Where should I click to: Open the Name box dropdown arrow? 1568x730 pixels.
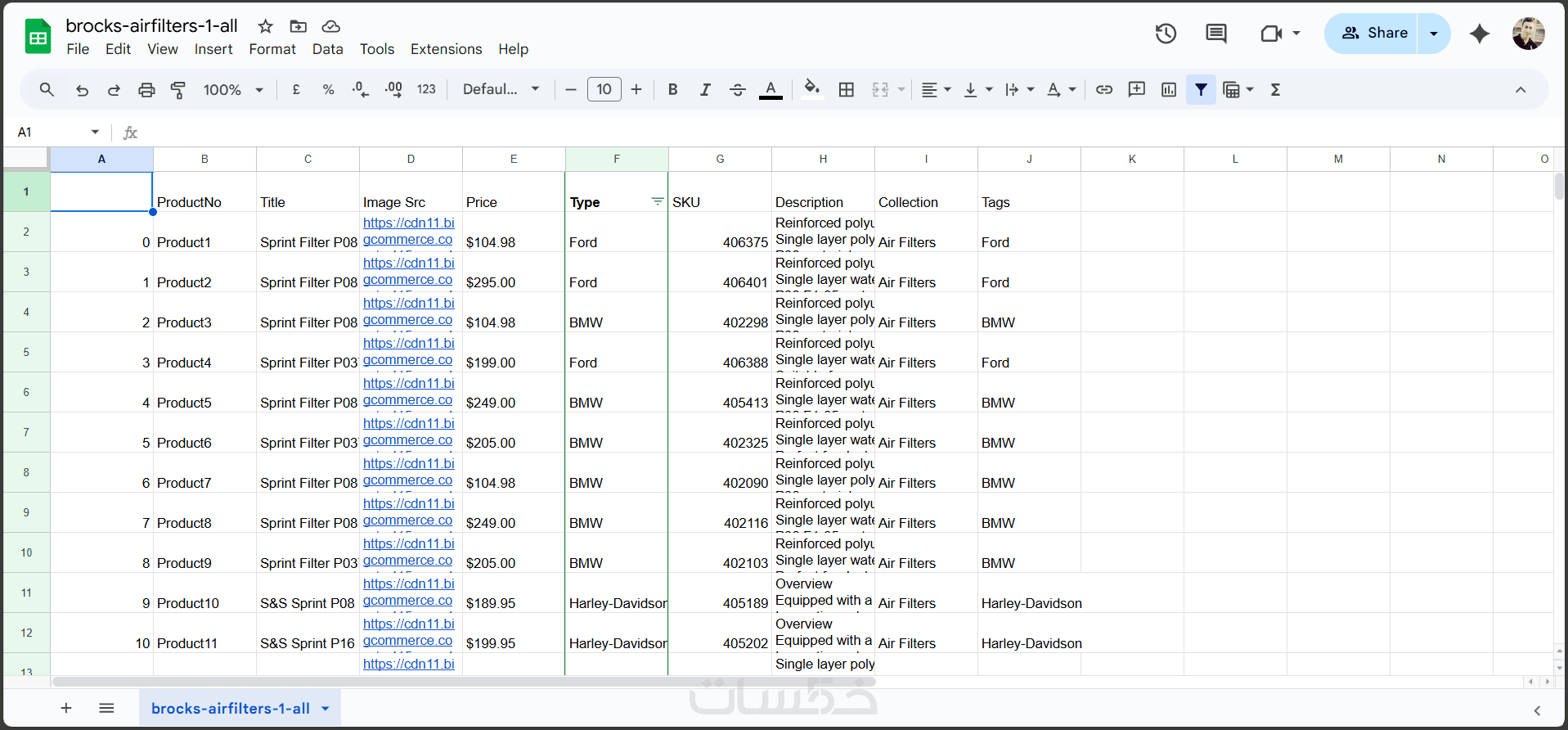pos(95,132)
